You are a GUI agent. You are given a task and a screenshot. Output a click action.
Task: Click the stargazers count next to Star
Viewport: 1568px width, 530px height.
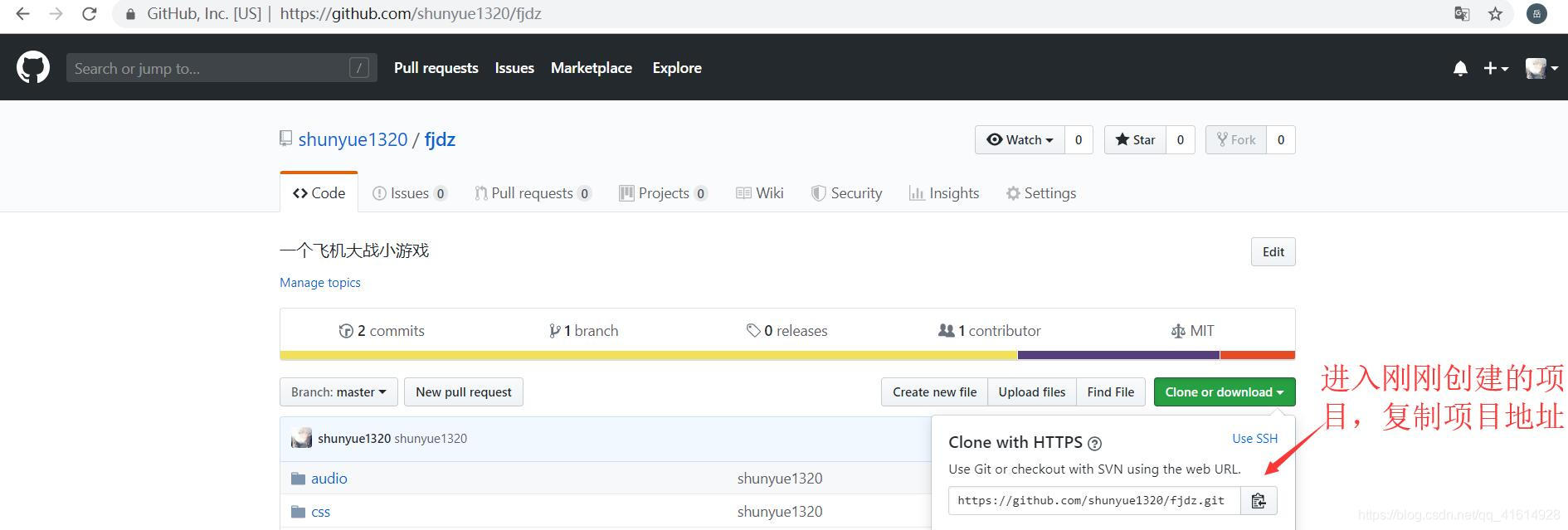tap(1180, 139)
